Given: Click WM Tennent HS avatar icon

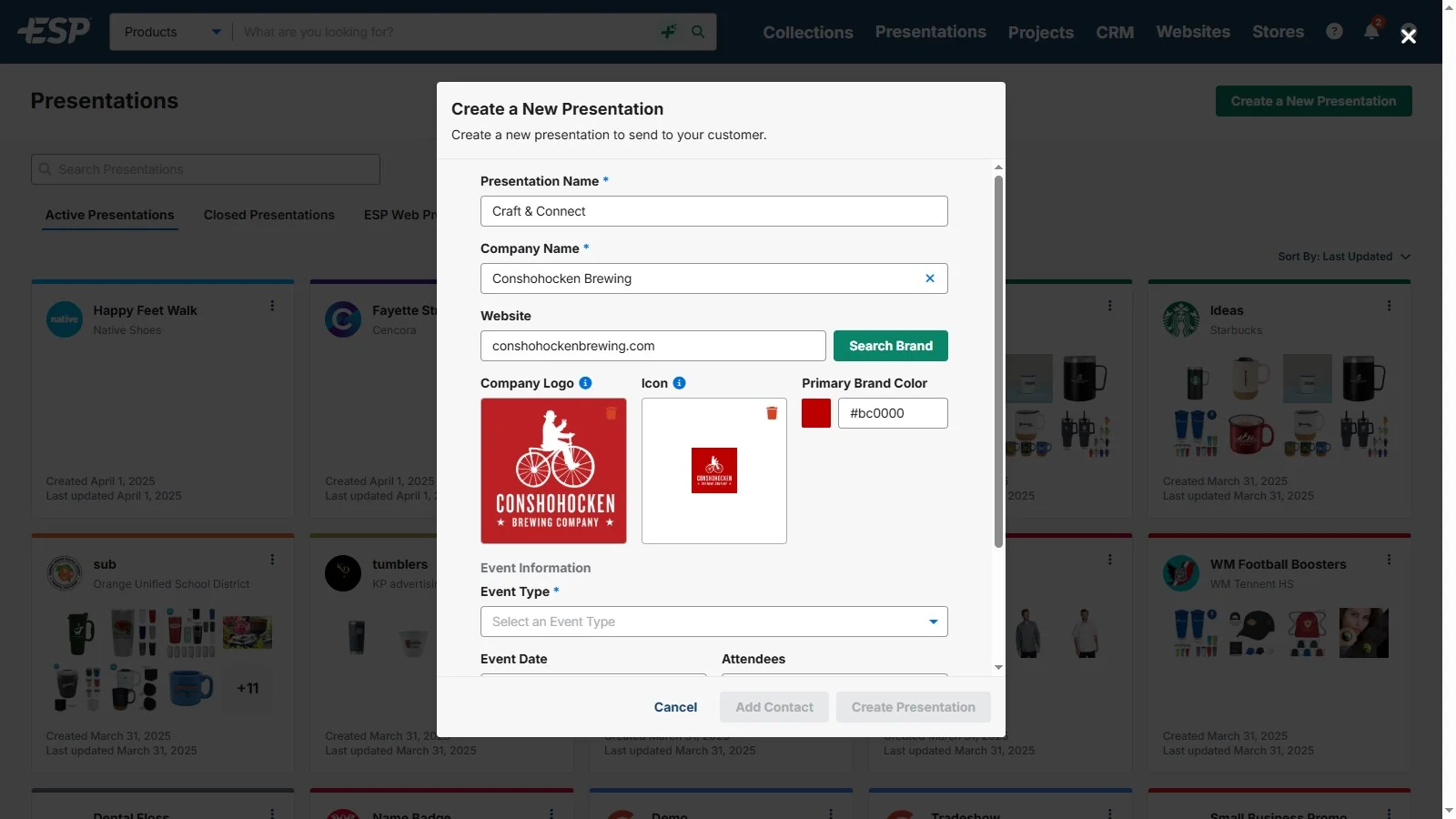Looking at the screenshot, I should coord(1181,573).
